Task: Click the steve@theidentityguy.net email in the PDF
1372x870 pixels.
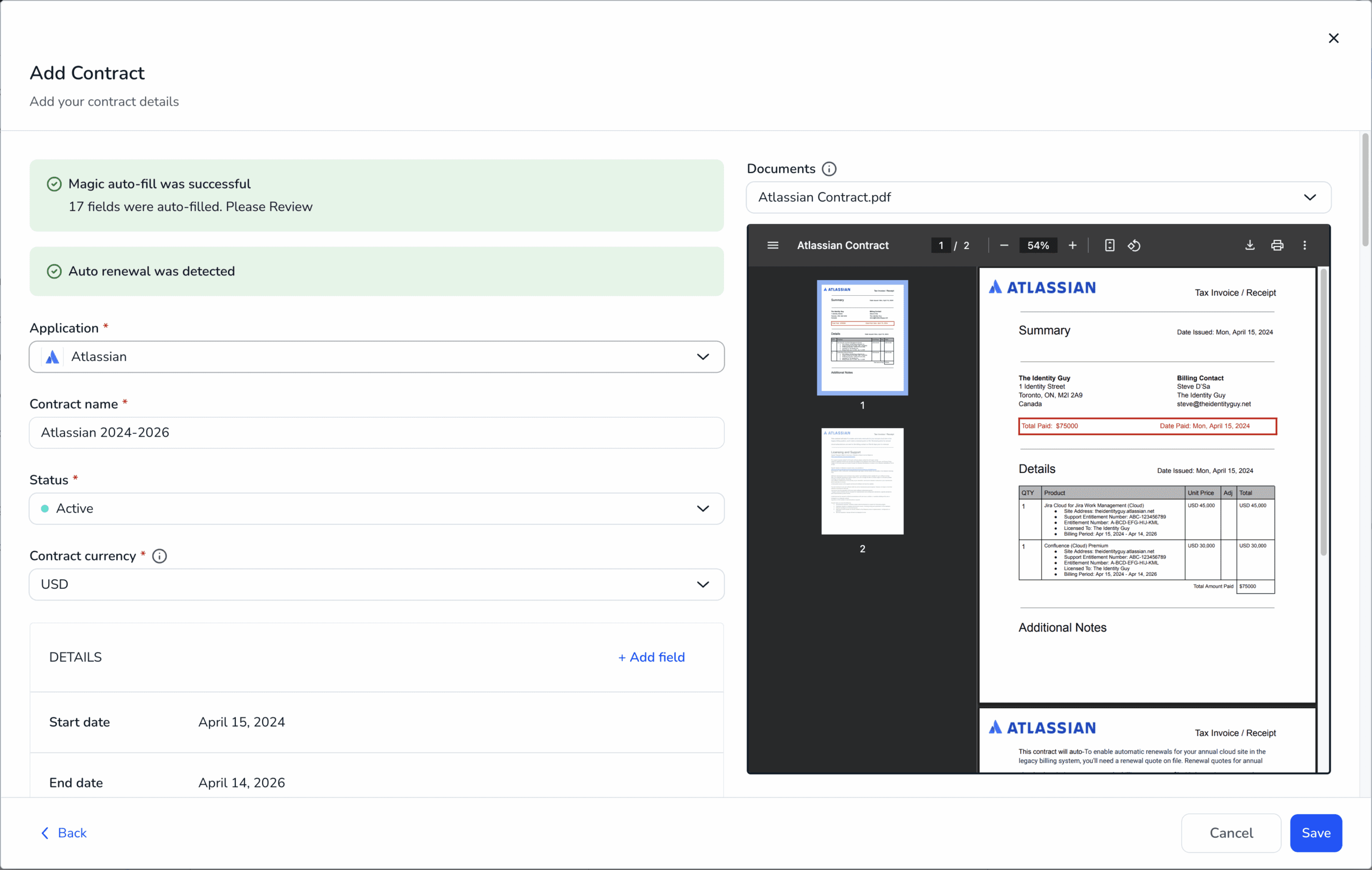Action: click(x=1213, y=404)
